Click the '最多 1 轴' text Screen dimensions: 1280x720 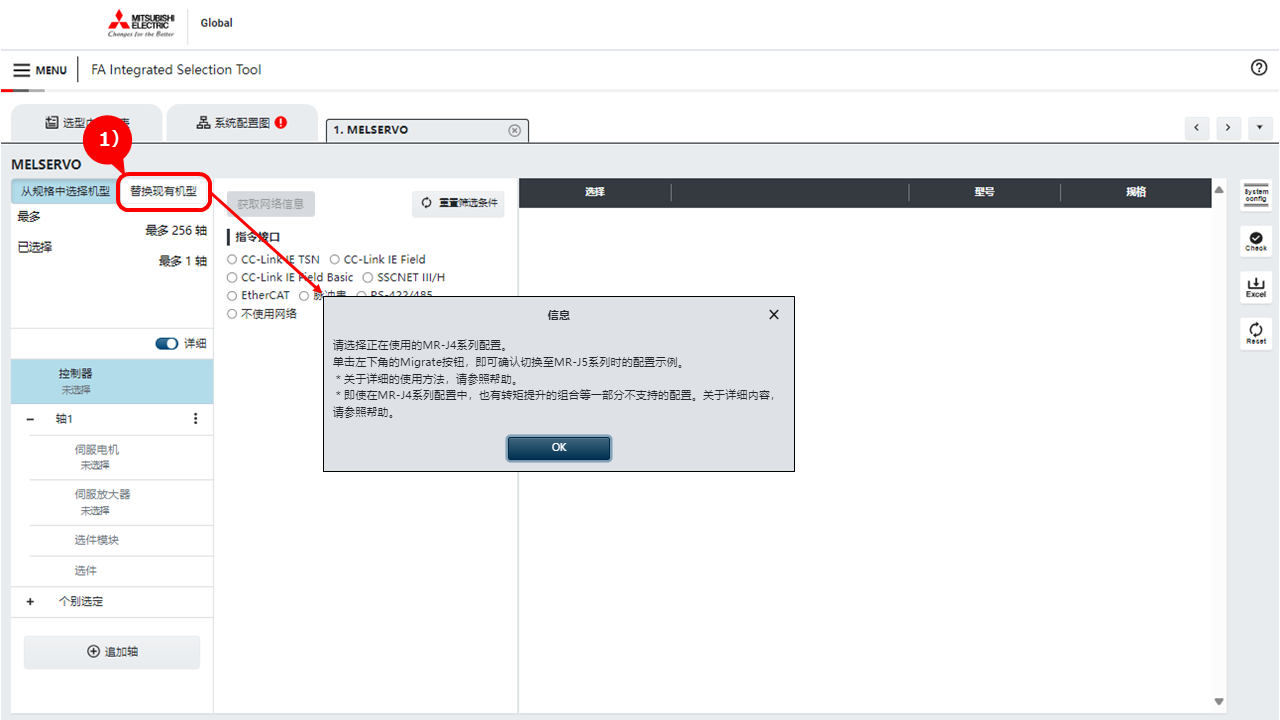click(x=183, y=262)
